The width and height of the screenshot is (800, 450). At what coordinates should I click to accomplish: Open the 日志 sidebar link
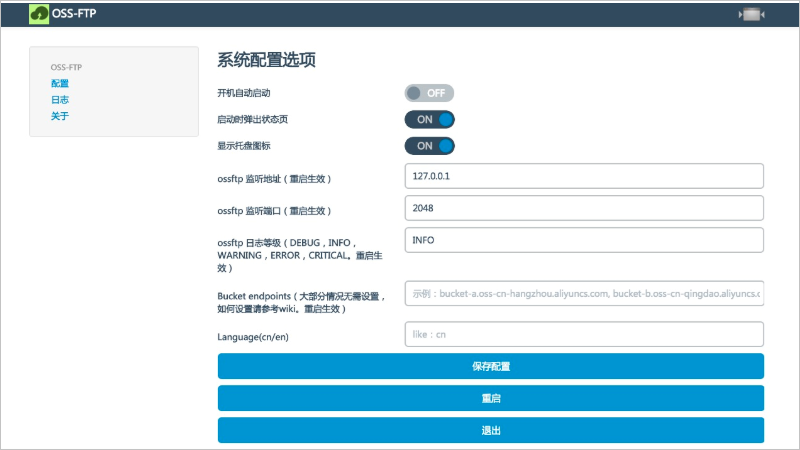pyautogui.click(x=60, y=99)
